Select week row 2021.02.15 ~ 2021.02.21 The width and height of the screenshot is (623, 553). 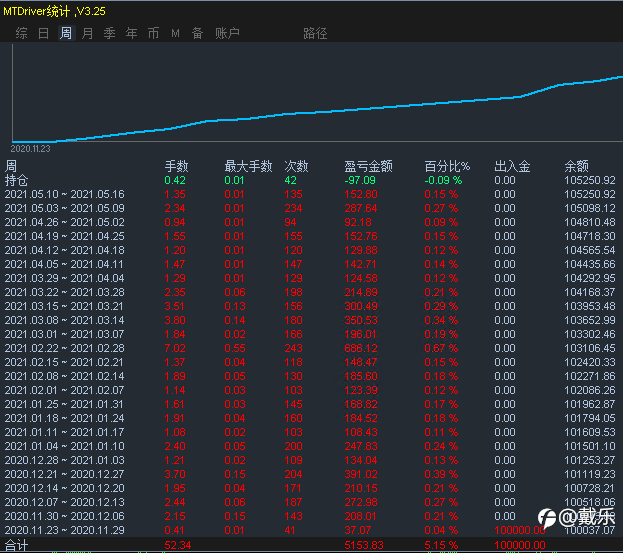(64, 362)
